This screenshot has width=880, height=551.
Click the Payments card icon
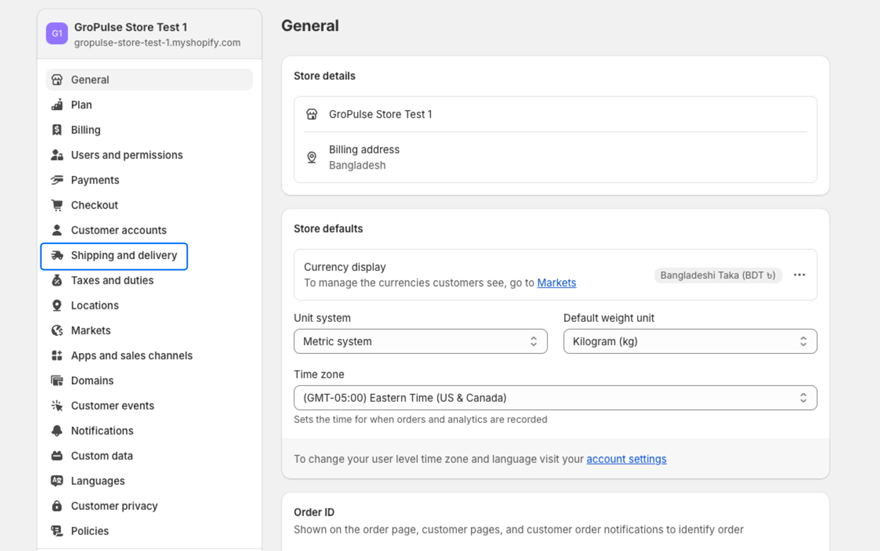click(57, 180)
